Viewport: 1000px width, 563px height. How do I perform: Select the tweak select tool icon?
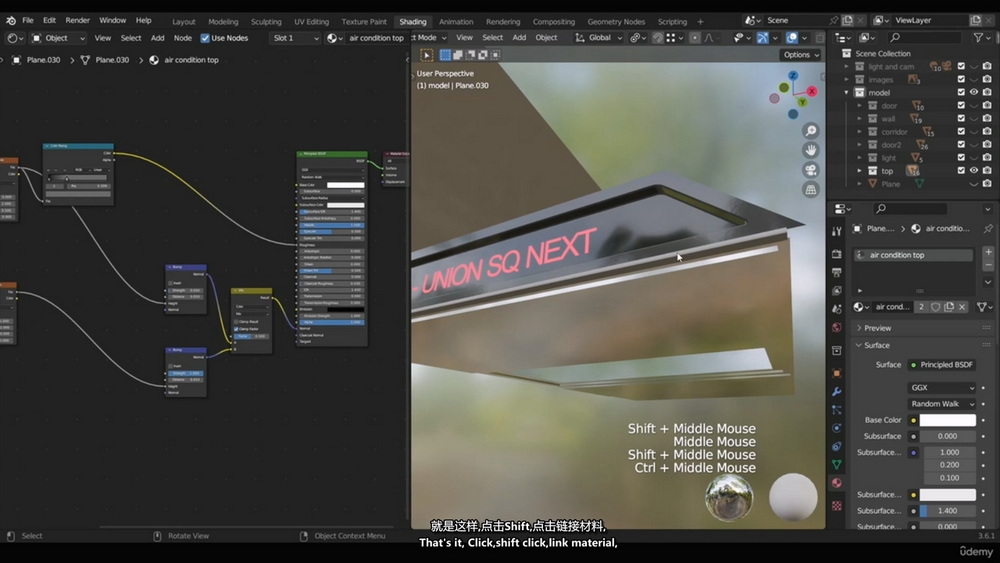[x=427, y=55]
